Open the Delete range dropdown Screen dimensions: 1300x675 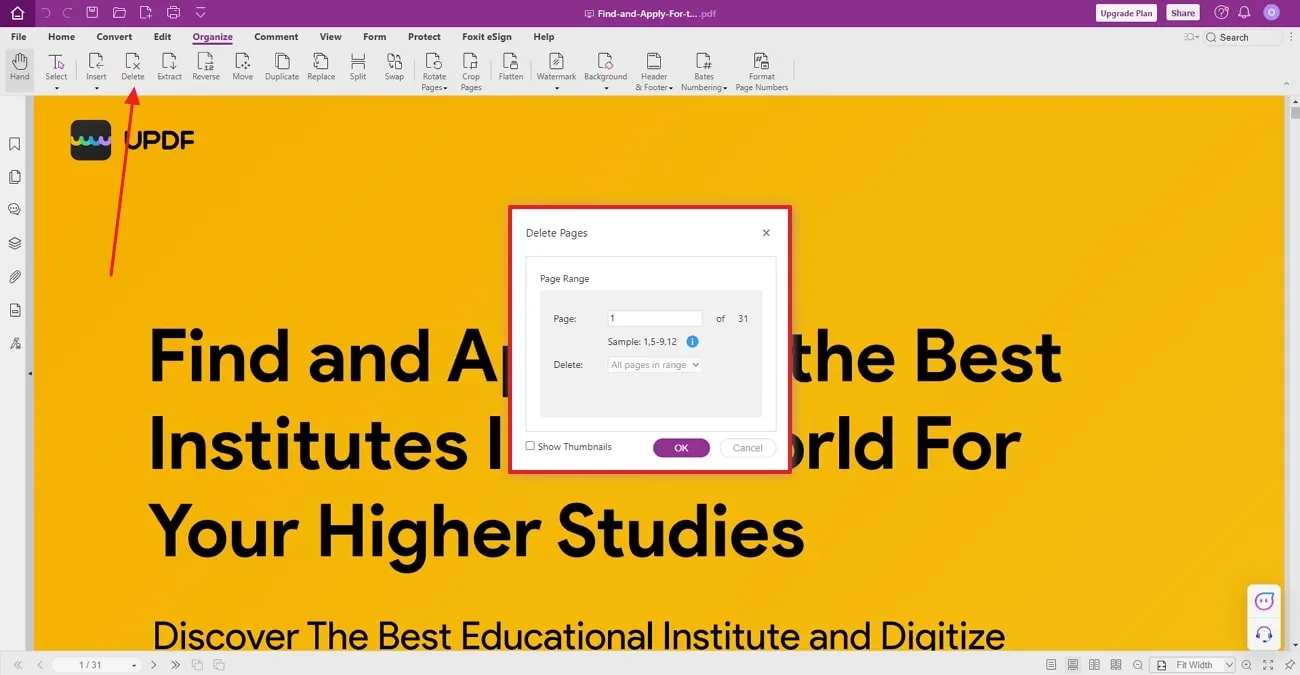coord(655,365)
